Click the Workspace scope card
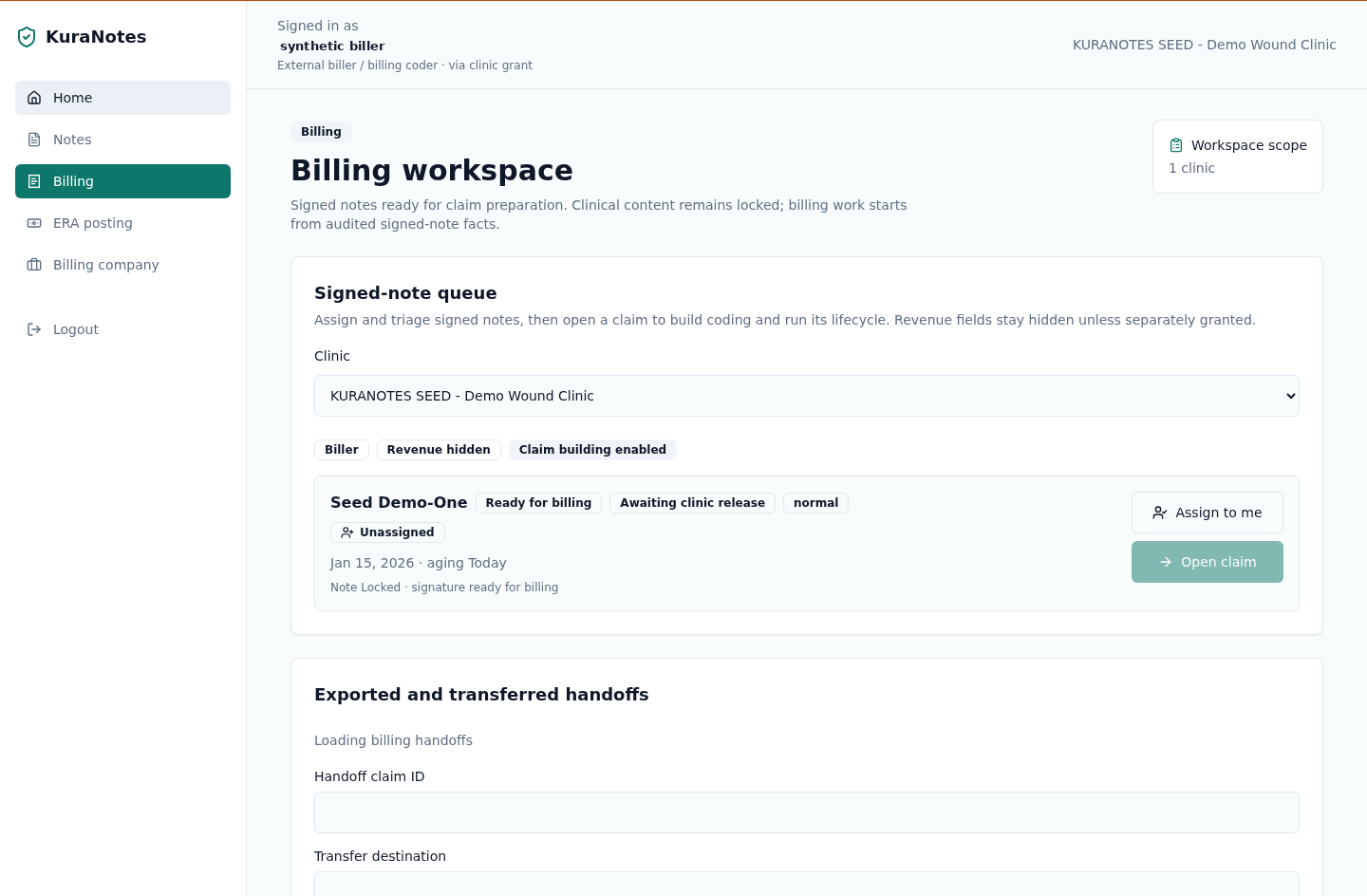The image size is (1367, 896). [x=1238, y=157]
